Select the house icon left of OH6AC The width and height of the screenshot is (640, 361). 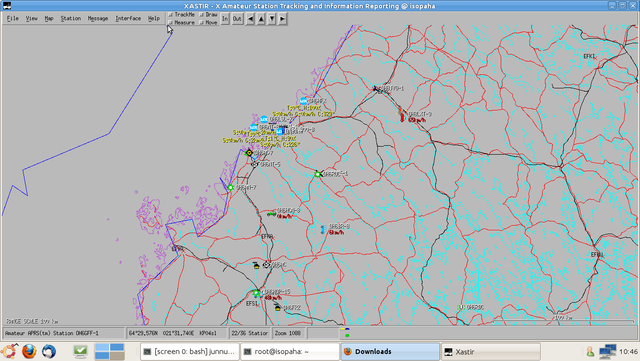coord(256,265)
